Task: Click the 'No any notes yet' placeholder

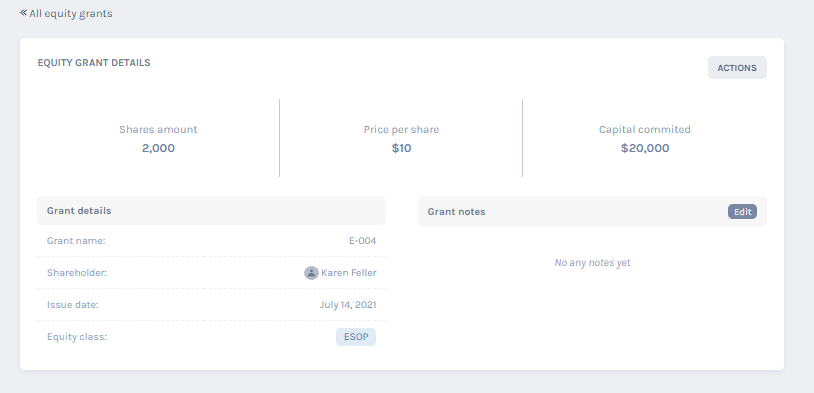Action: pos(592,263)
